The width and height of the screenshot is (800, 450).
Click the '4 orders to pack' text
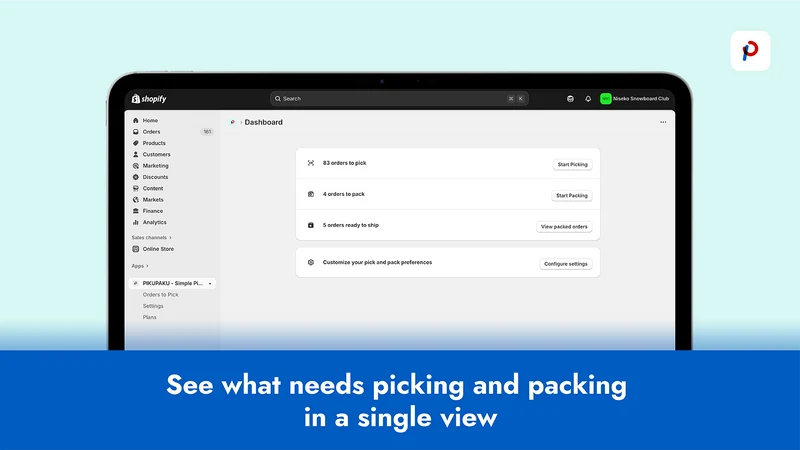point(343,194)
